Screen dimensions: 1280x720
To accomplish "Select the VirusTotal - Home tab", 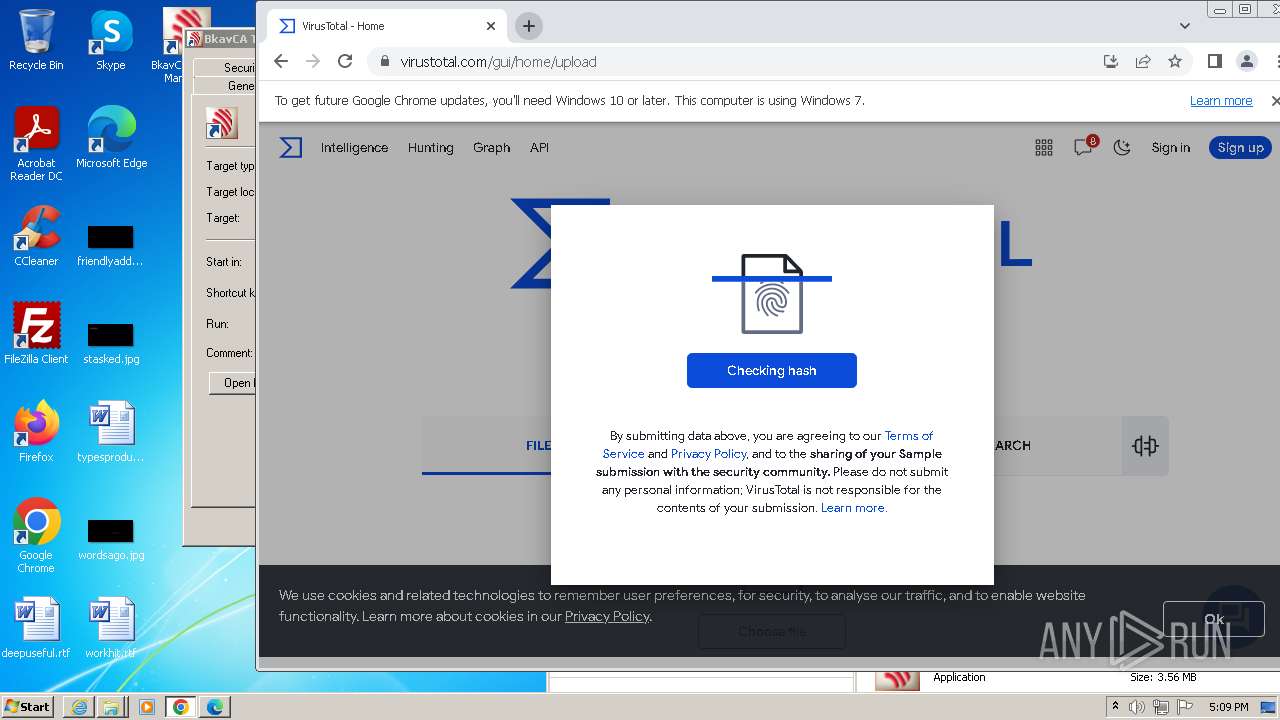I will point(388,26).
